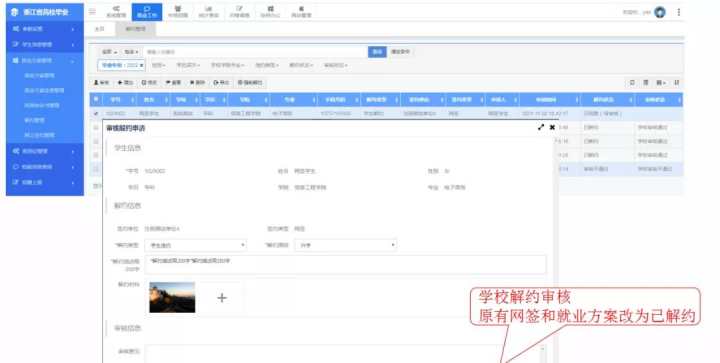The height and width of the screenshot is (363, 720).
Task: Open the second small dropdown left of search input
Action: [131, 52]
